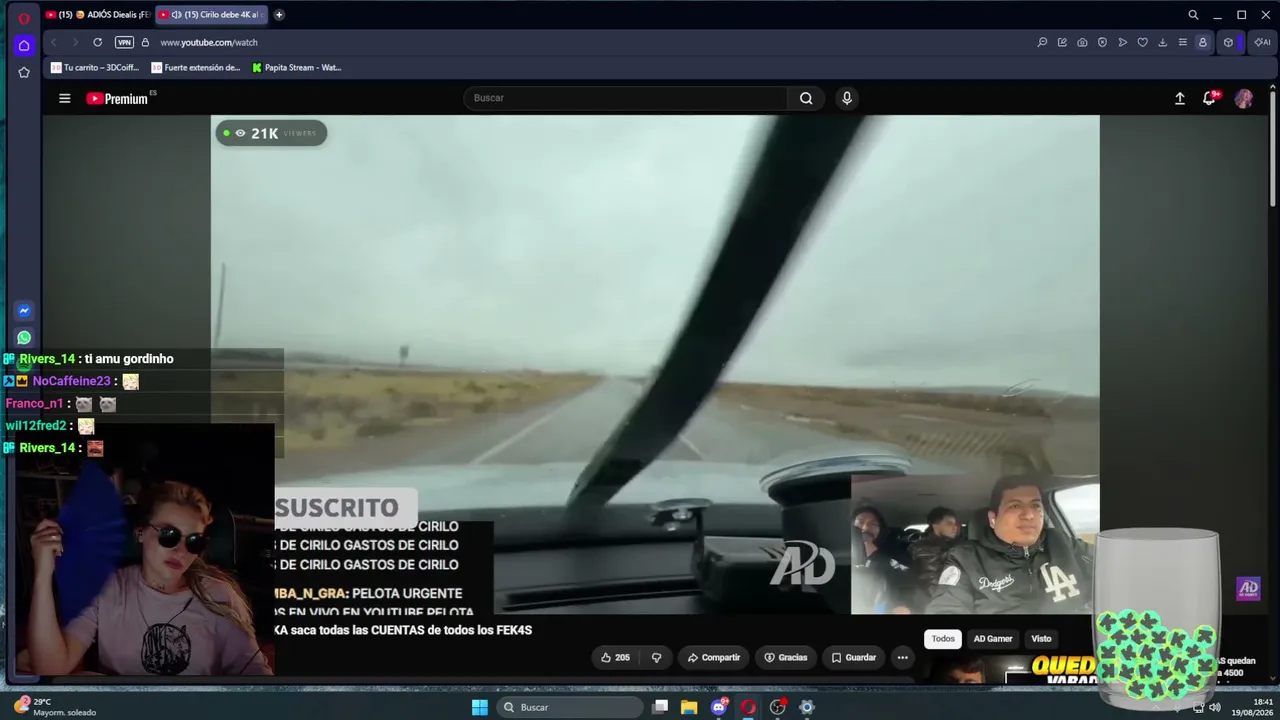Open Messenger in the Opera sidebar
Image resolution: width=1280 pixels, height=720 pixels.
[24, 311]
